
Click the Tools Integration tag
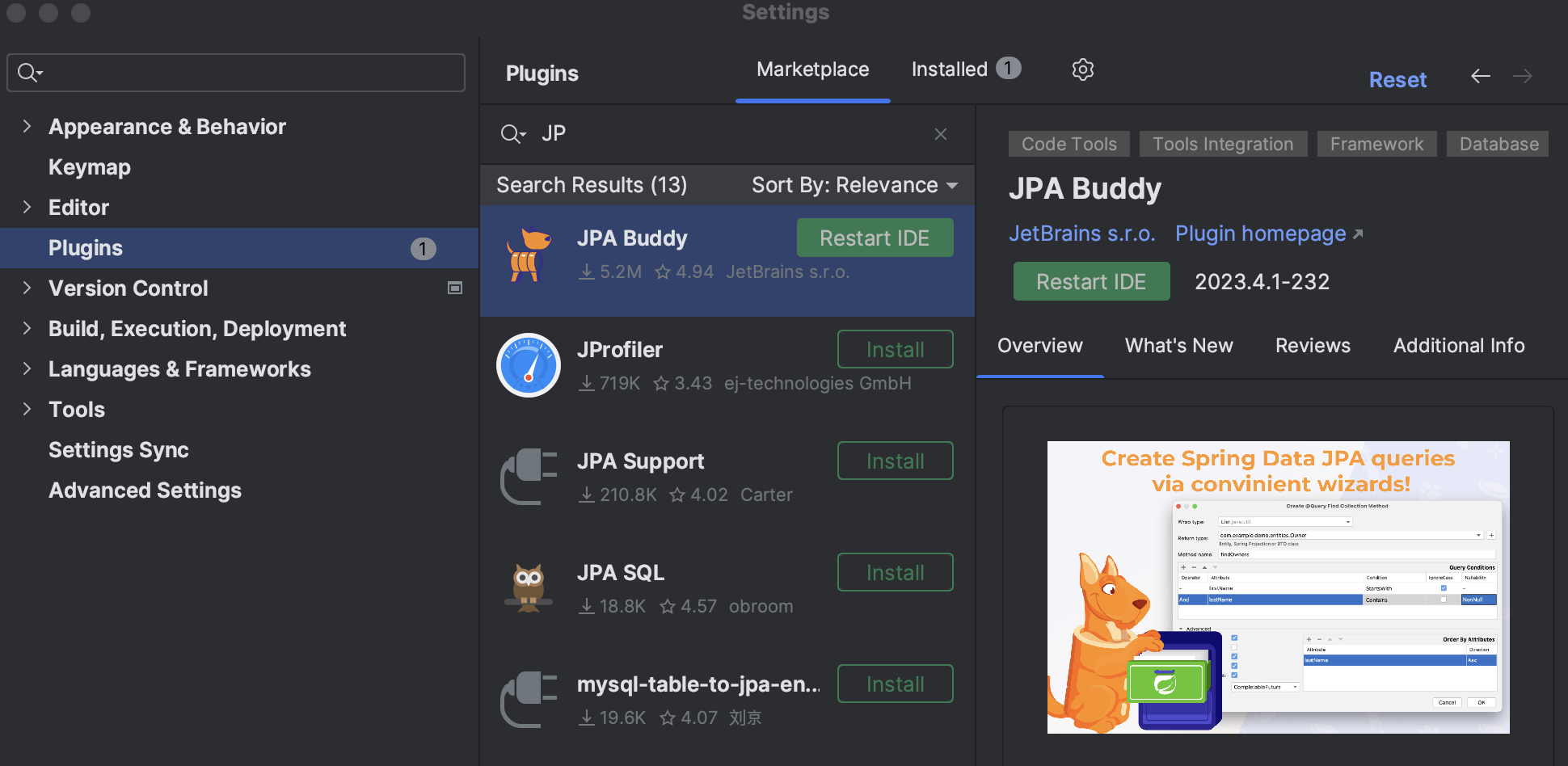click(x=1223, y=144)
